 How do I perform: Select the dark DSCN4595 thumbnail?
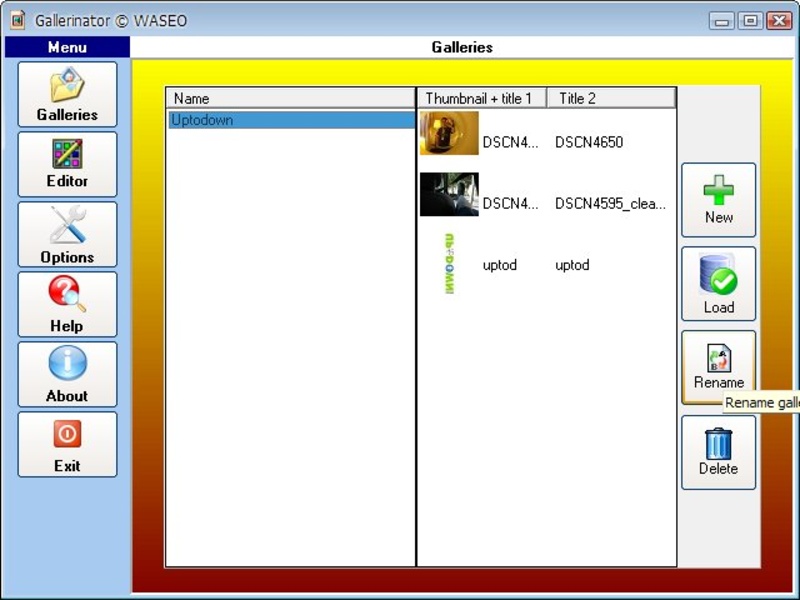pos(449,194)
